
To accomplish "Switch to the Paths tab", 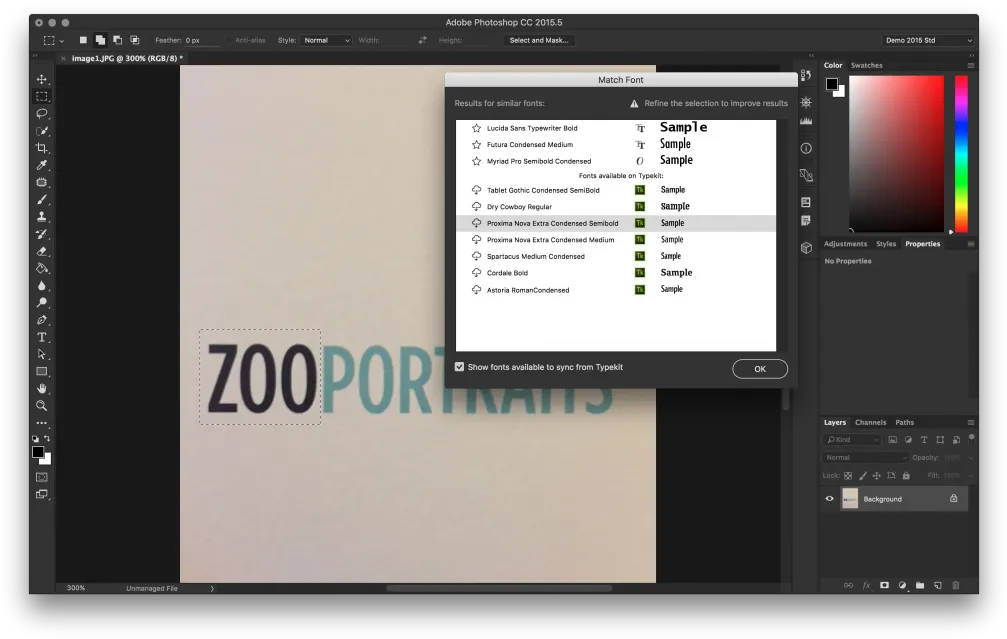I will [904, 423].
